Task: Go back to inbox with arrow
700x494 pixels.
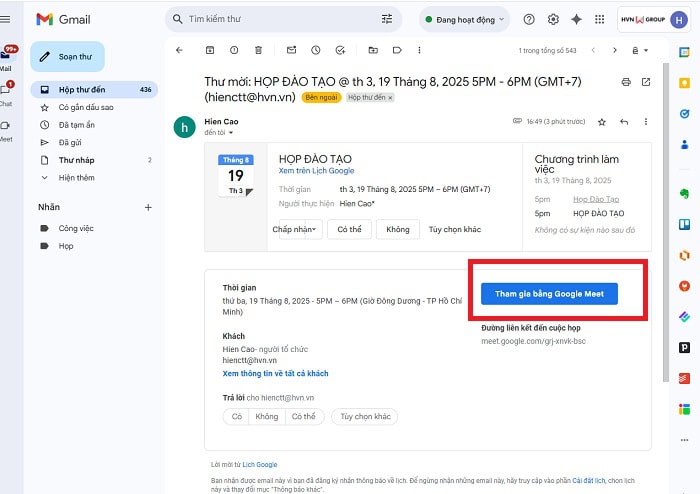Action: tap(179, 49)
